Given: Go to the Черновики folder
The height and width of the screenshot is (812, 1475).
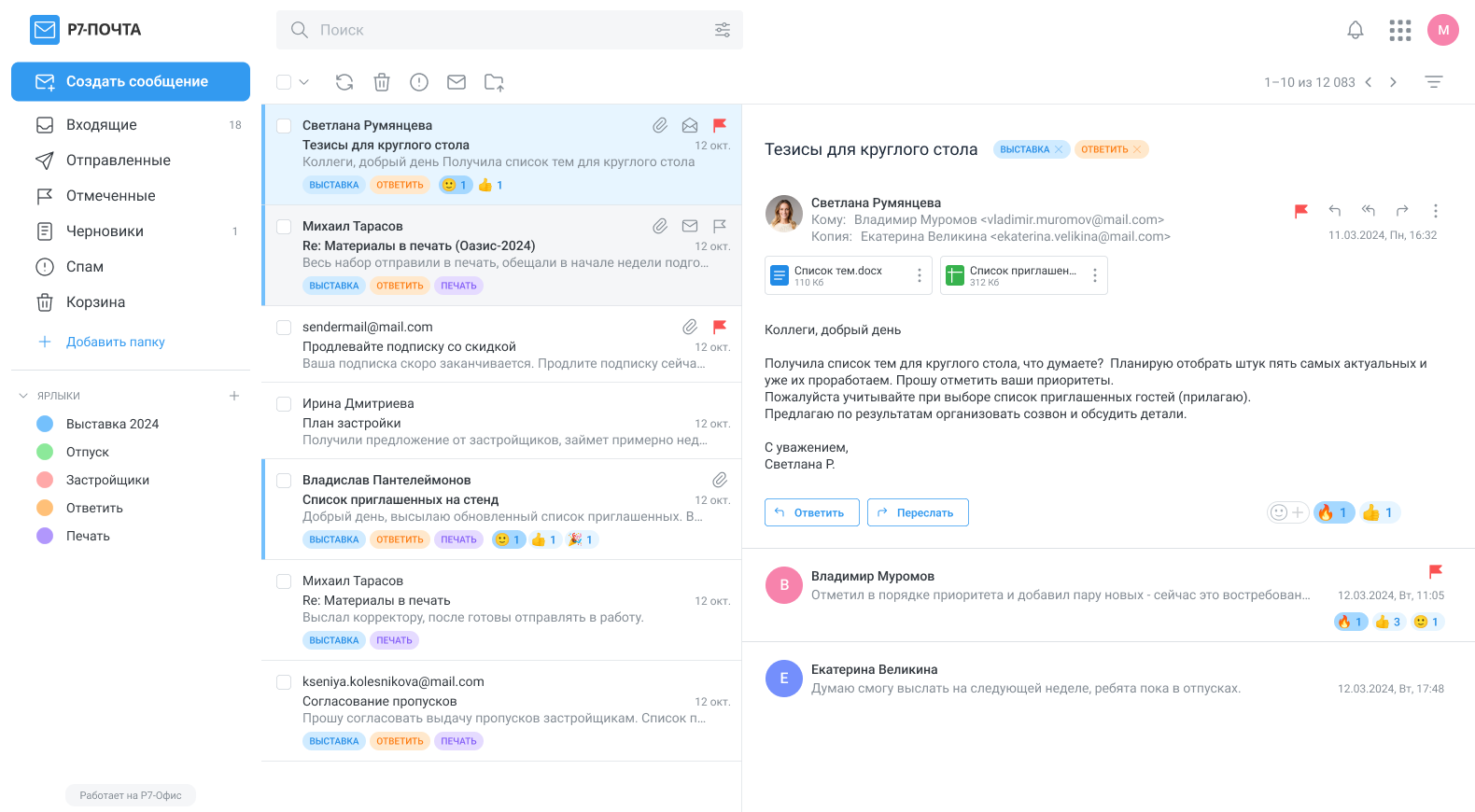Looking at the screenshot, I should (x=105, y=231).
